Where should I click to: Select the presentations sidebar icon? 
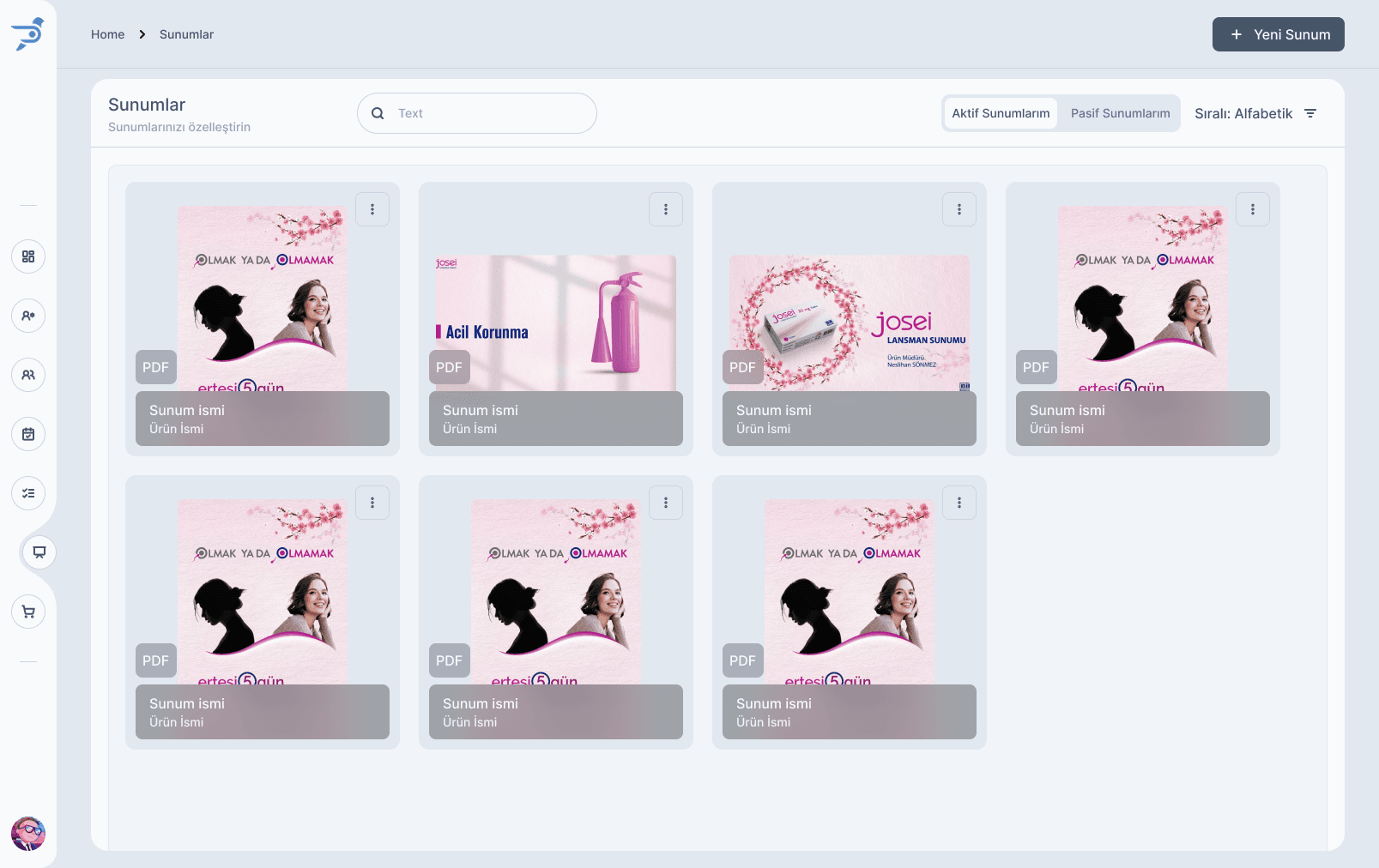click(x=39, y=552)
